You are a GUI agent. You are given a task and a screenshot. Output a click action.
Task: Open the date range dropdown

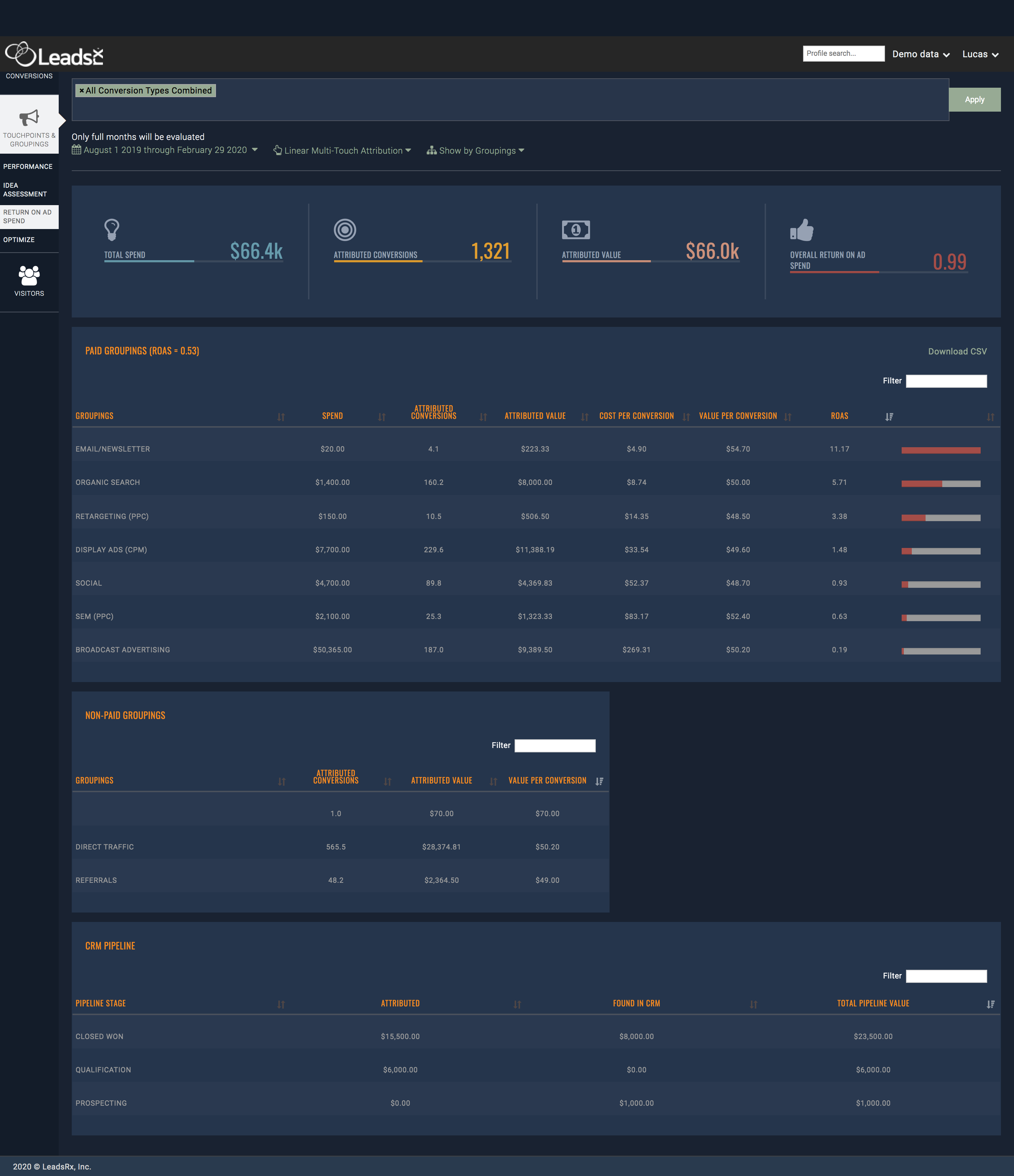[165, 150]
